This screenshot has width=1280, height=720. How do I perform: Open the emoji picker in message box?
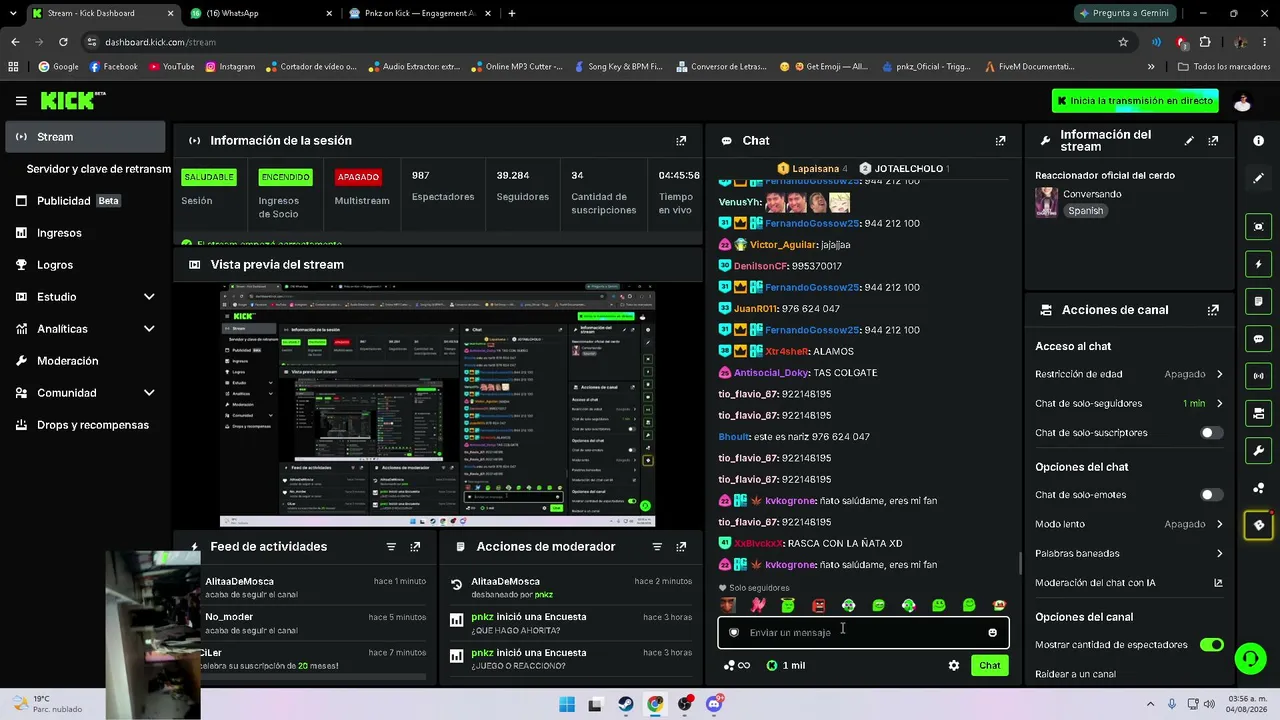tap(992, 633)
